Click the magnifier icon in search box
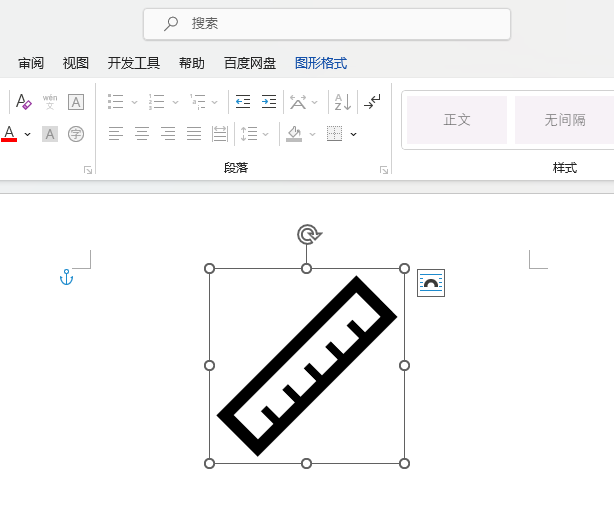This screenshot has height=526, width=614. point(171,23)
